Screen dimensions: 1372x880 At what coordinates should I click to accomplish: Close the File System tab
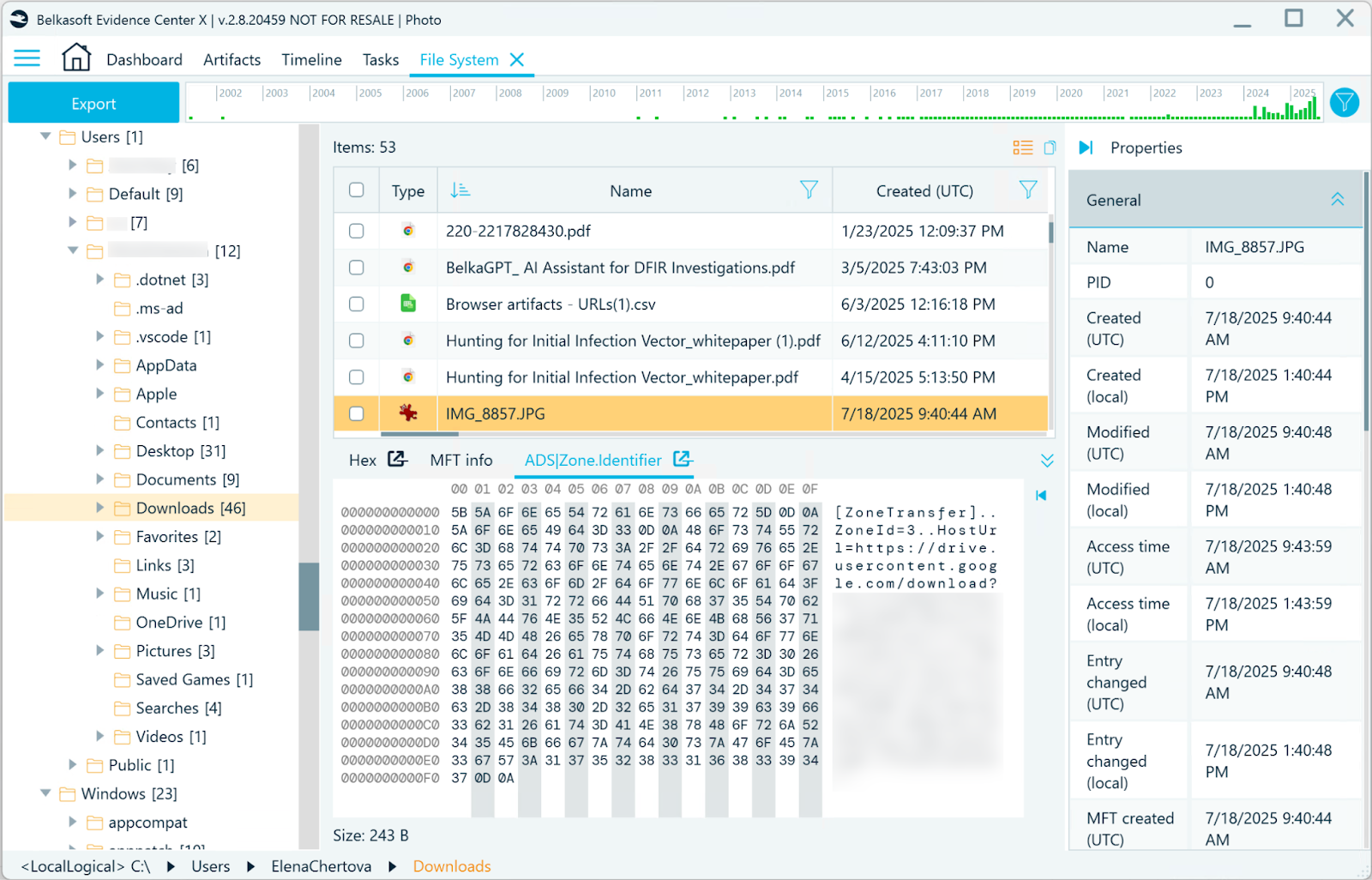[517, 59]
